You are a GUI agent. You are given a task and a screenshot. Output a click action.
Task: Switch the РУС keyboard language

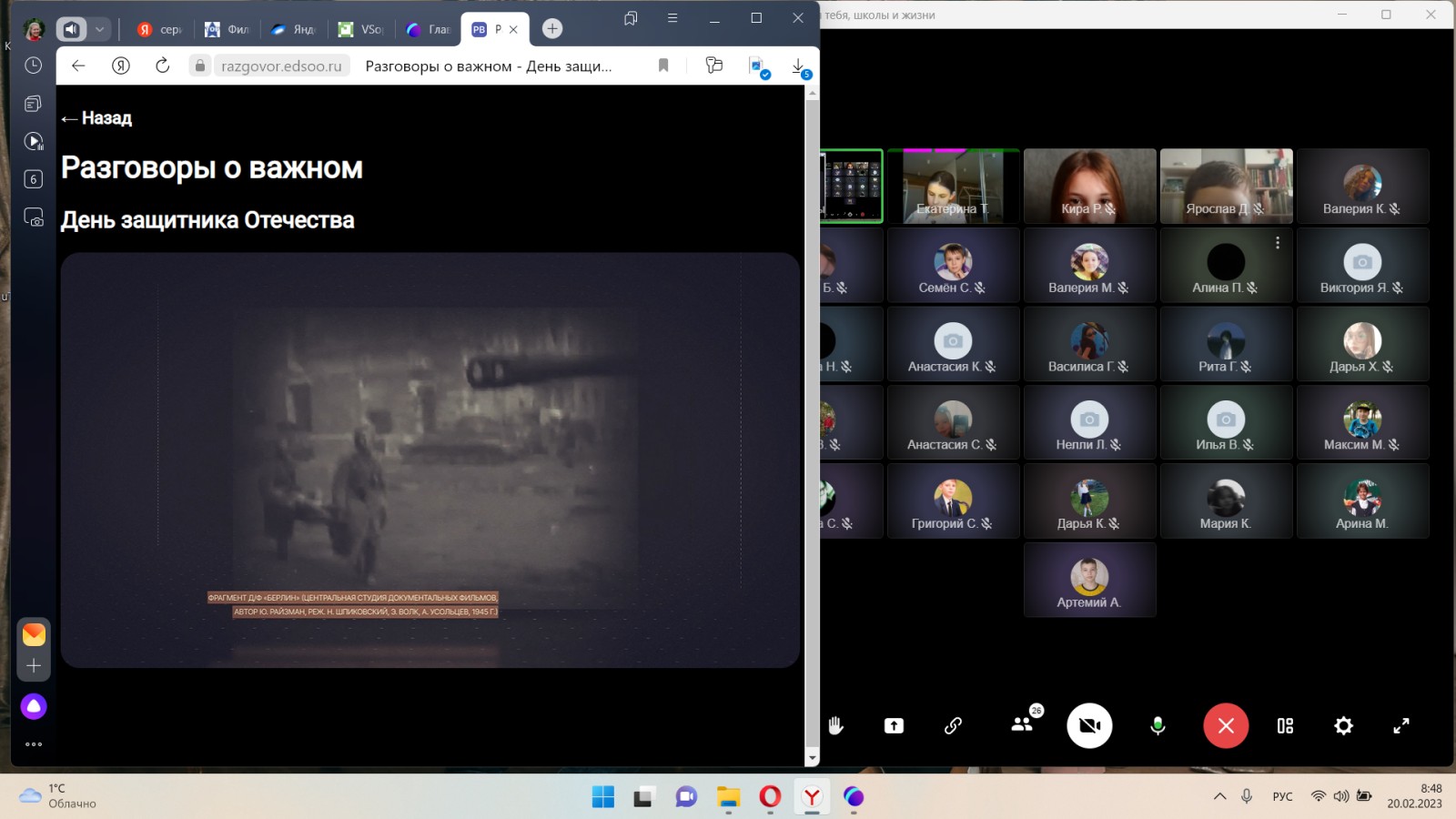pyautogui.click(x=1282, y=796)
